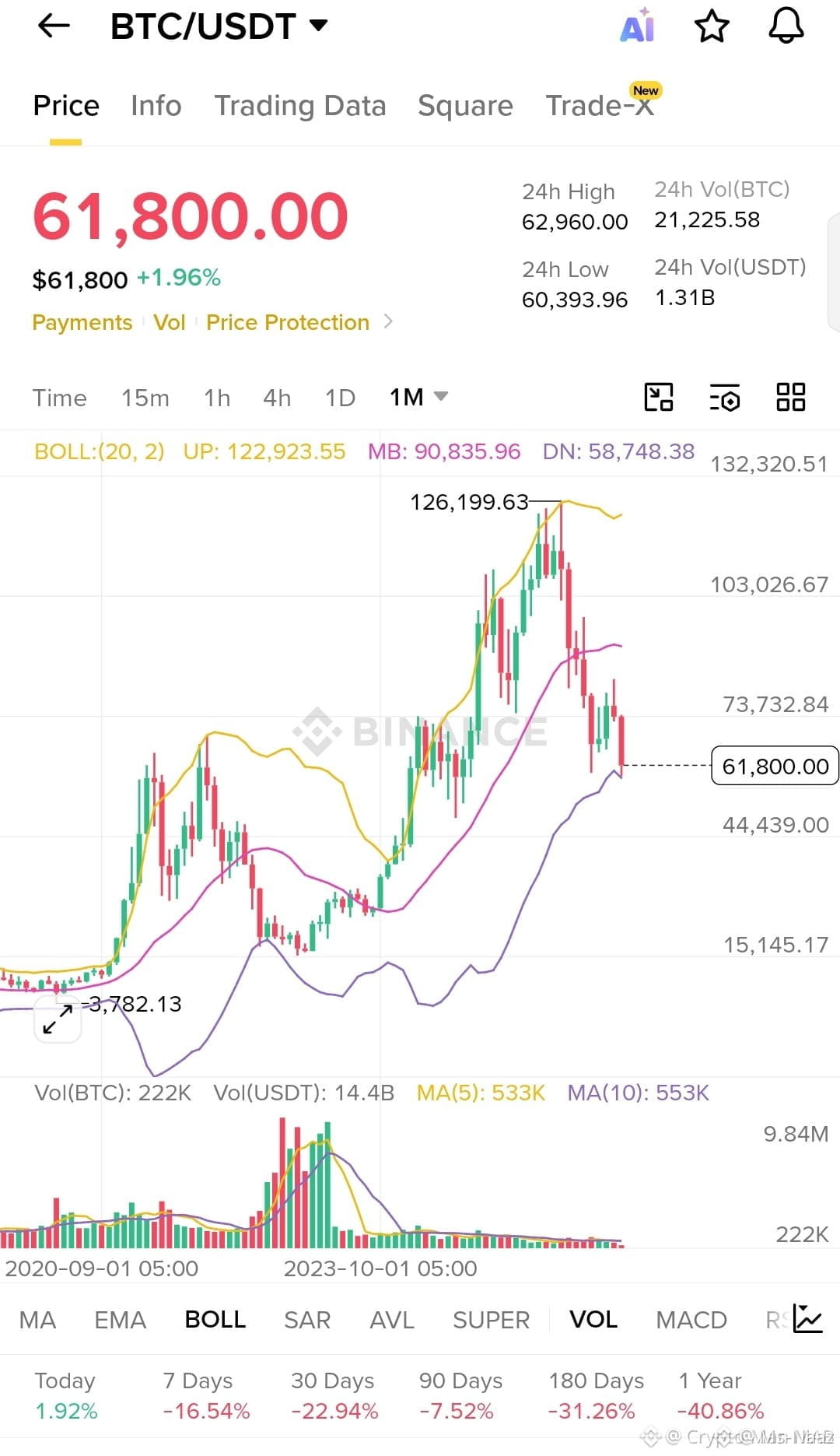This screenshot has height=1456, width=840.
Task: Tap the 1 Year -40.86% performance entry
Action: click(x=721, y=1396)
